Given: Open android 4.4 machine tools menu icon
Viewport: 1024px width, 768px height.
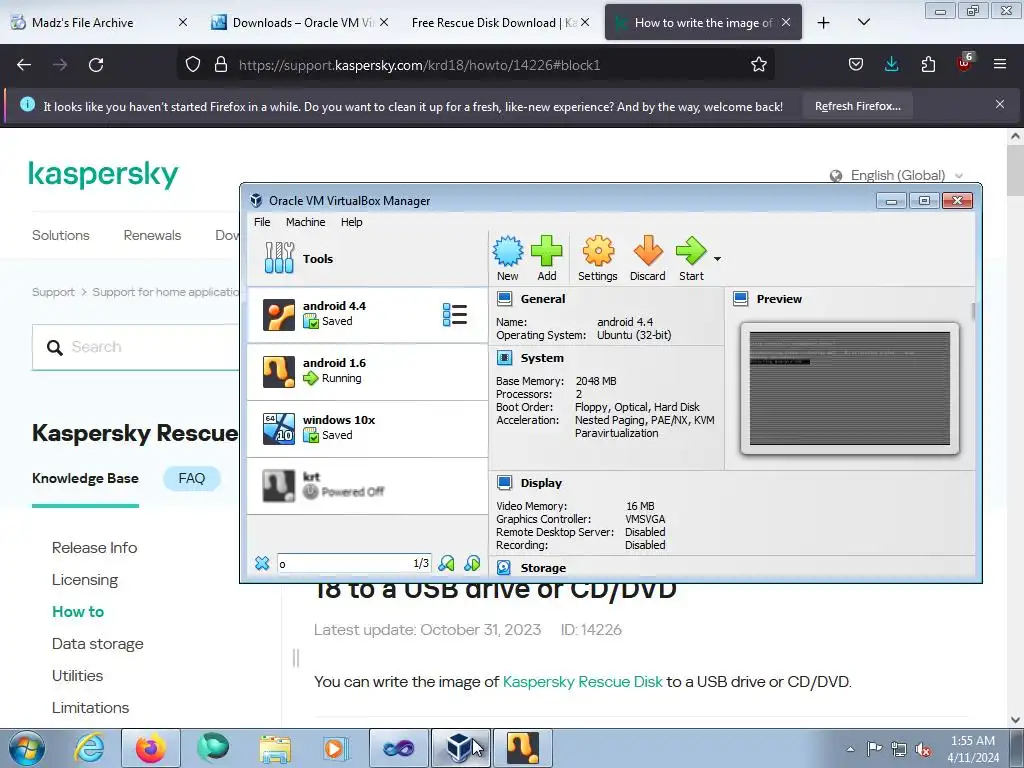Looking at the screenshot, I should tap(455, 315).
